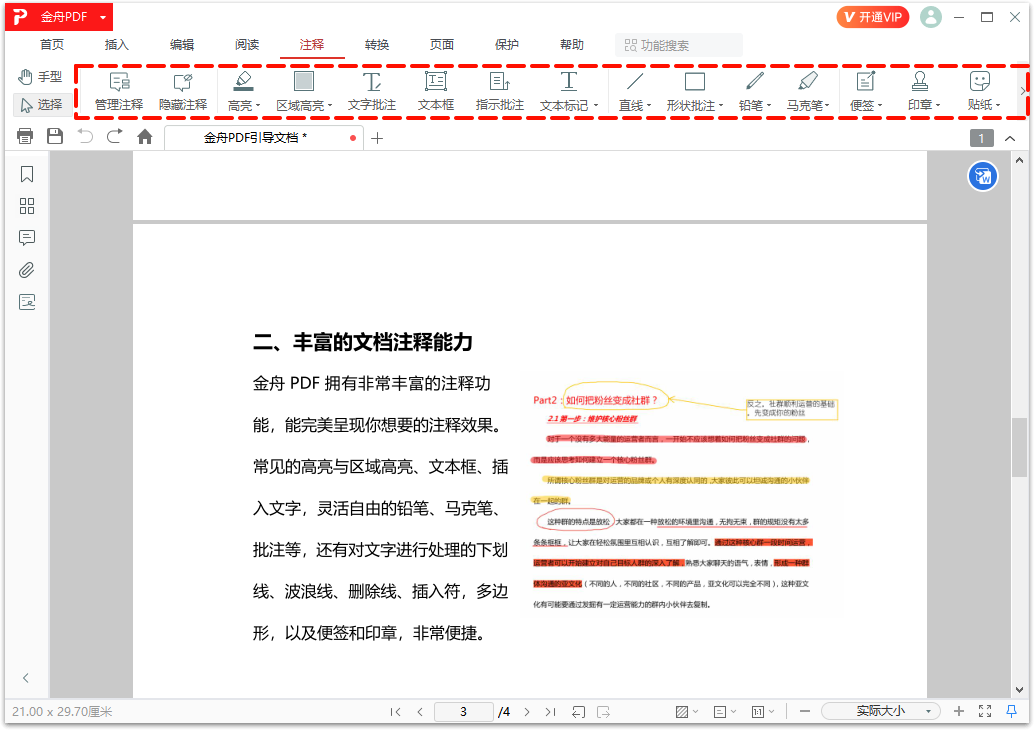Go to the next page

pos(526,712)
